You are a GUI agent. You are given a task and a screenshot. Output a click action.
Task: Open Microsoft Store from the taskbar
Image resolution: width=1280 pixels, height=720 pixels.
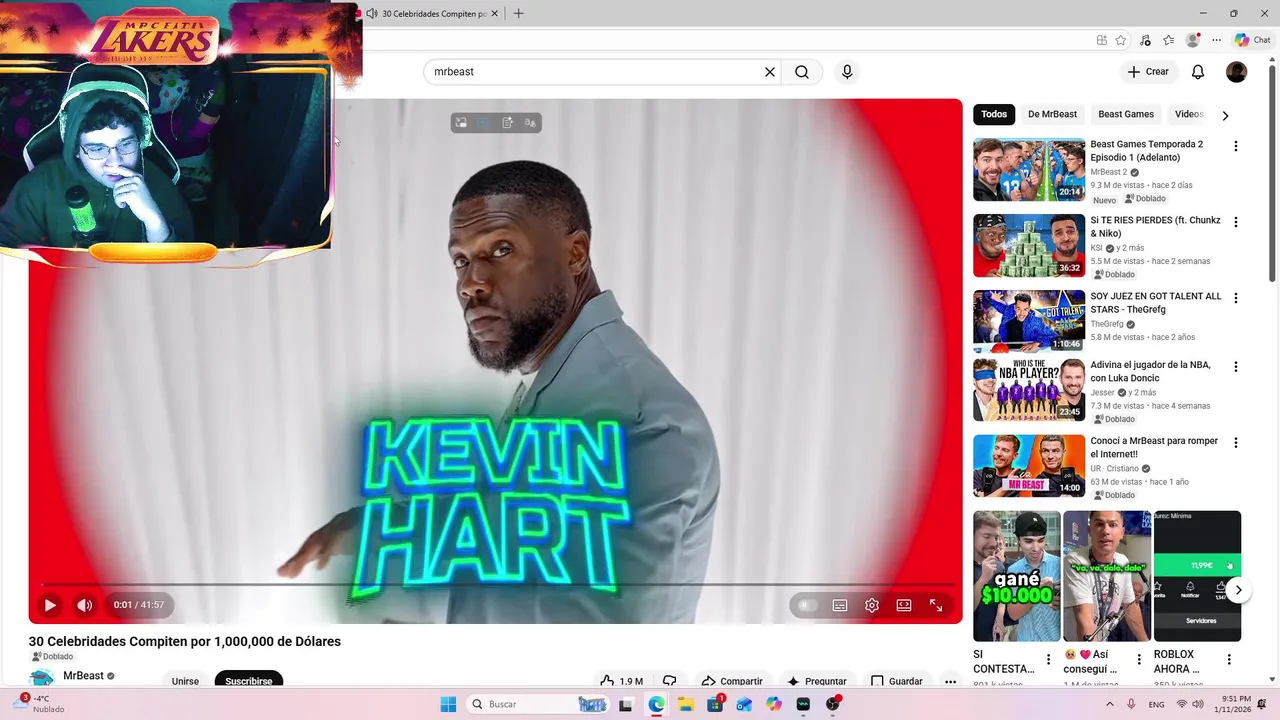715,704
